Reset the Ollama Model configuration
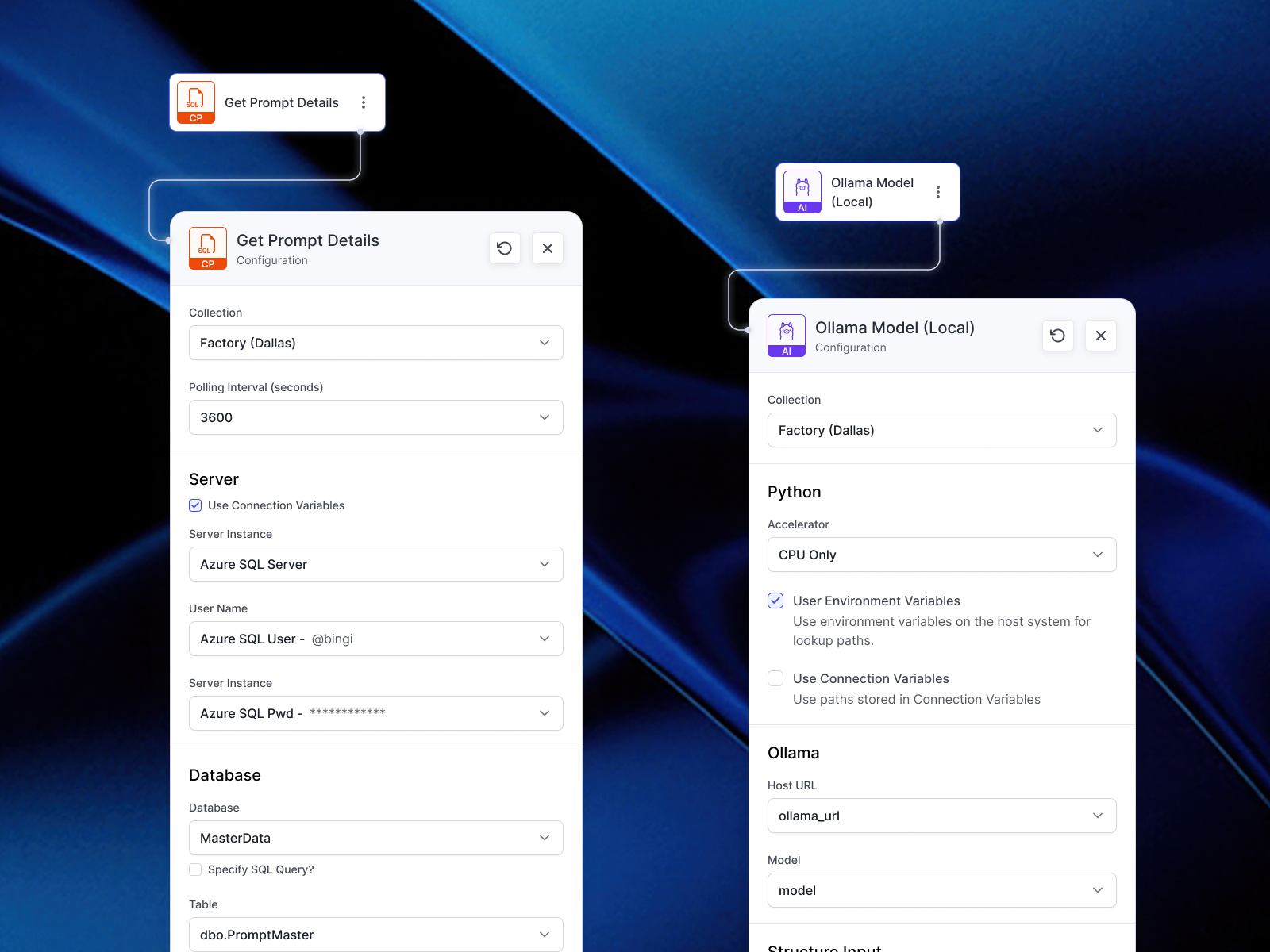Image resolution: width=1270 pixels, height=952 pixels. pyautogui.click(x=1058, y=336)
